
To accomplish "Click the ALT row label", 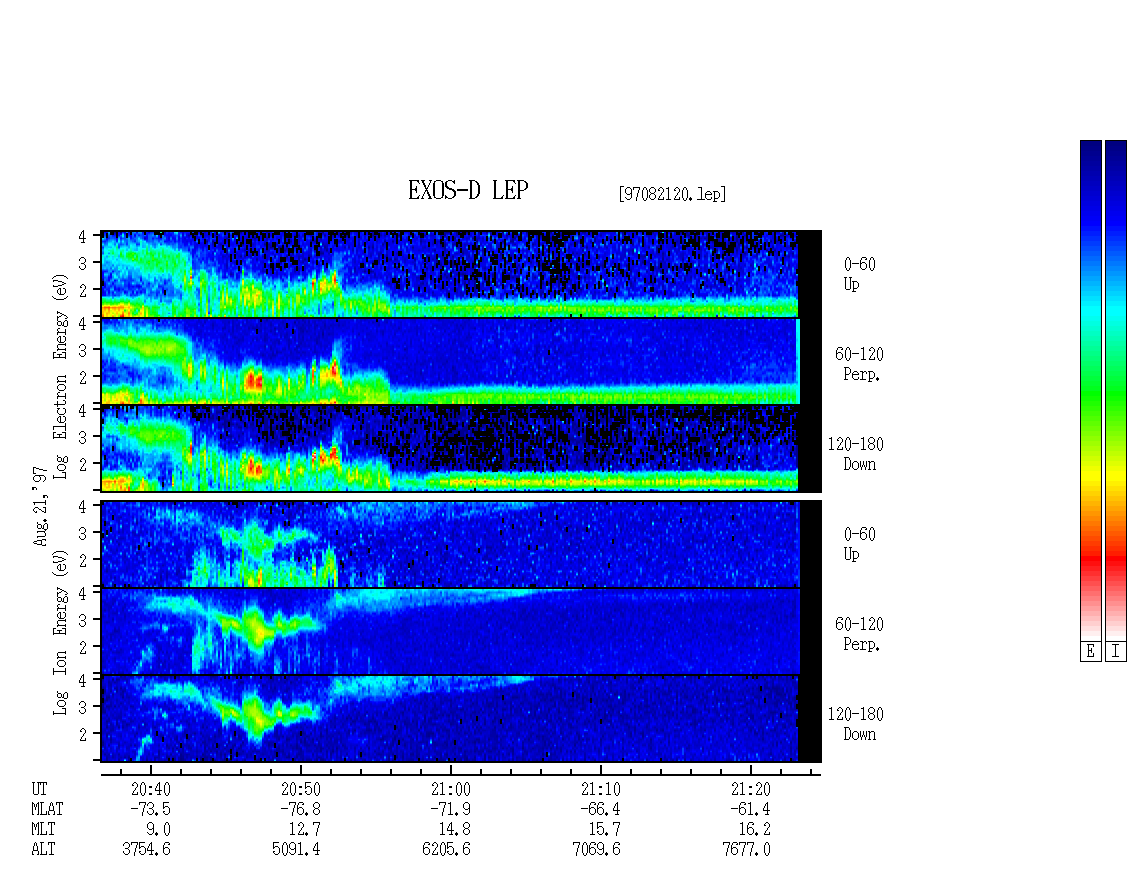I will (x=43, y=850).
